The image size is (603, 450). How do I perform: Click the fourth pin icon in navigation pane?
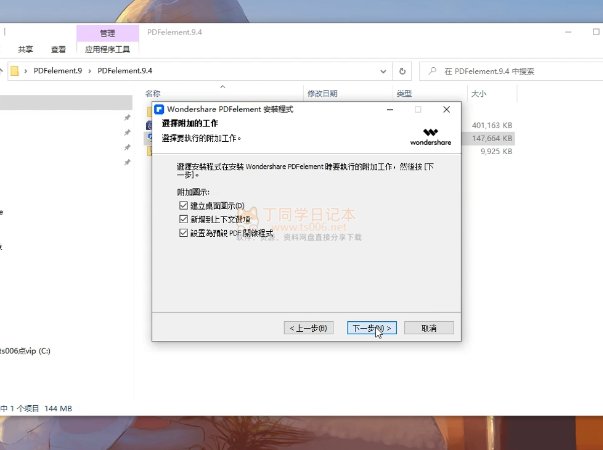point(127,162)
